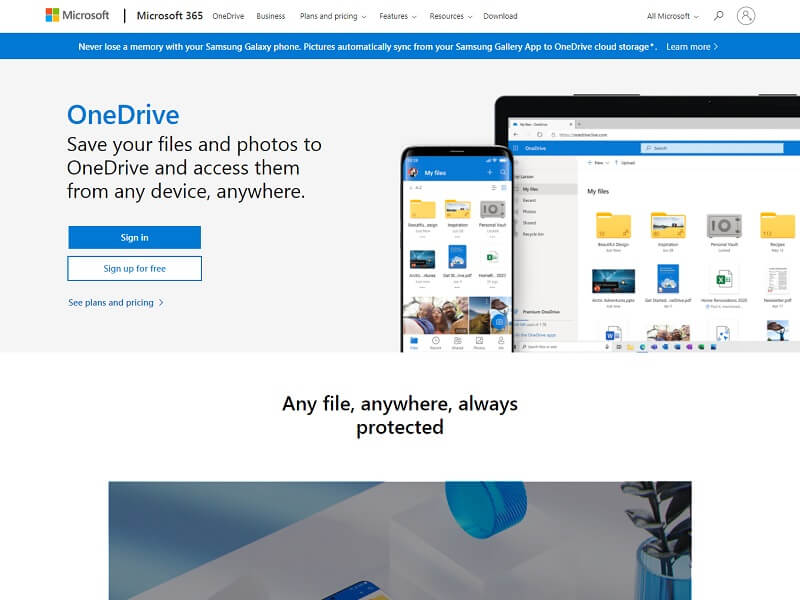
Task: Click the account profile avatar icon
Action: 745,16
